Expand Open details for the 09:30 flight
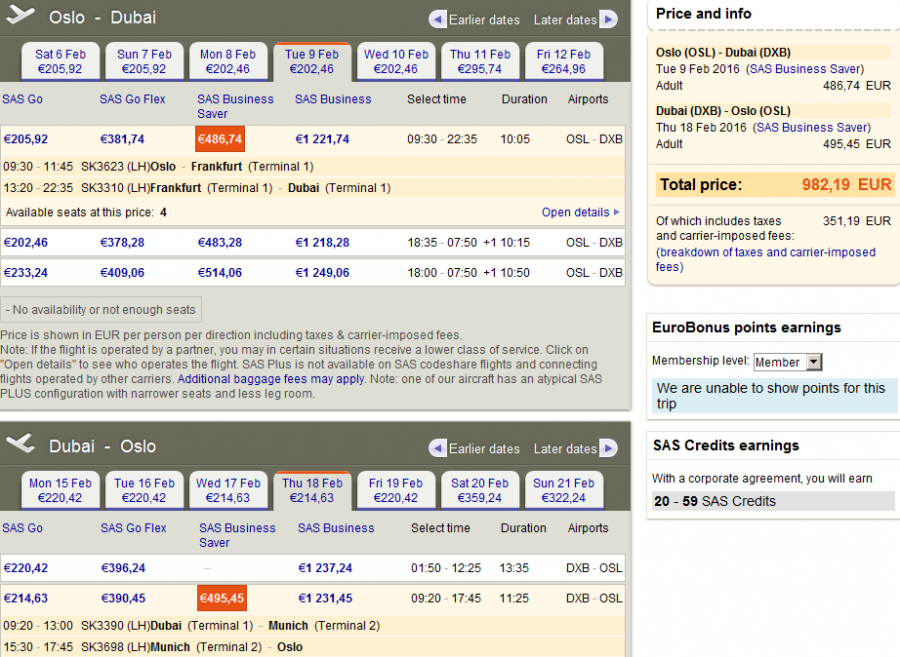Image resolution: width=900 pixels, height=657 pixels. pyautogui.click(x=580, y=212)
